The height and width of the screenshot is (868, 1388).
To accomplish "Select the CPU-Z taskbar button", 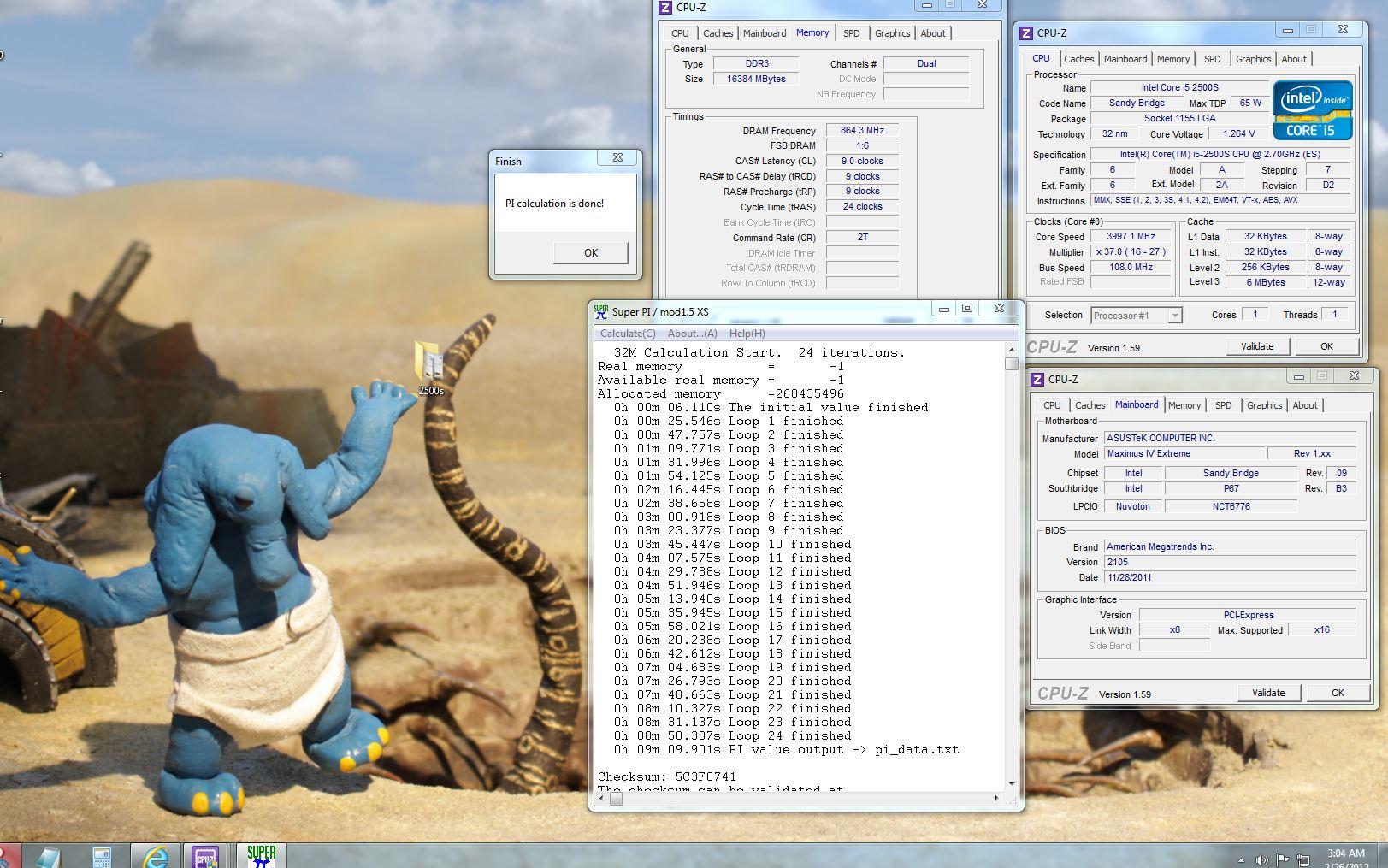I will (205, 856).
